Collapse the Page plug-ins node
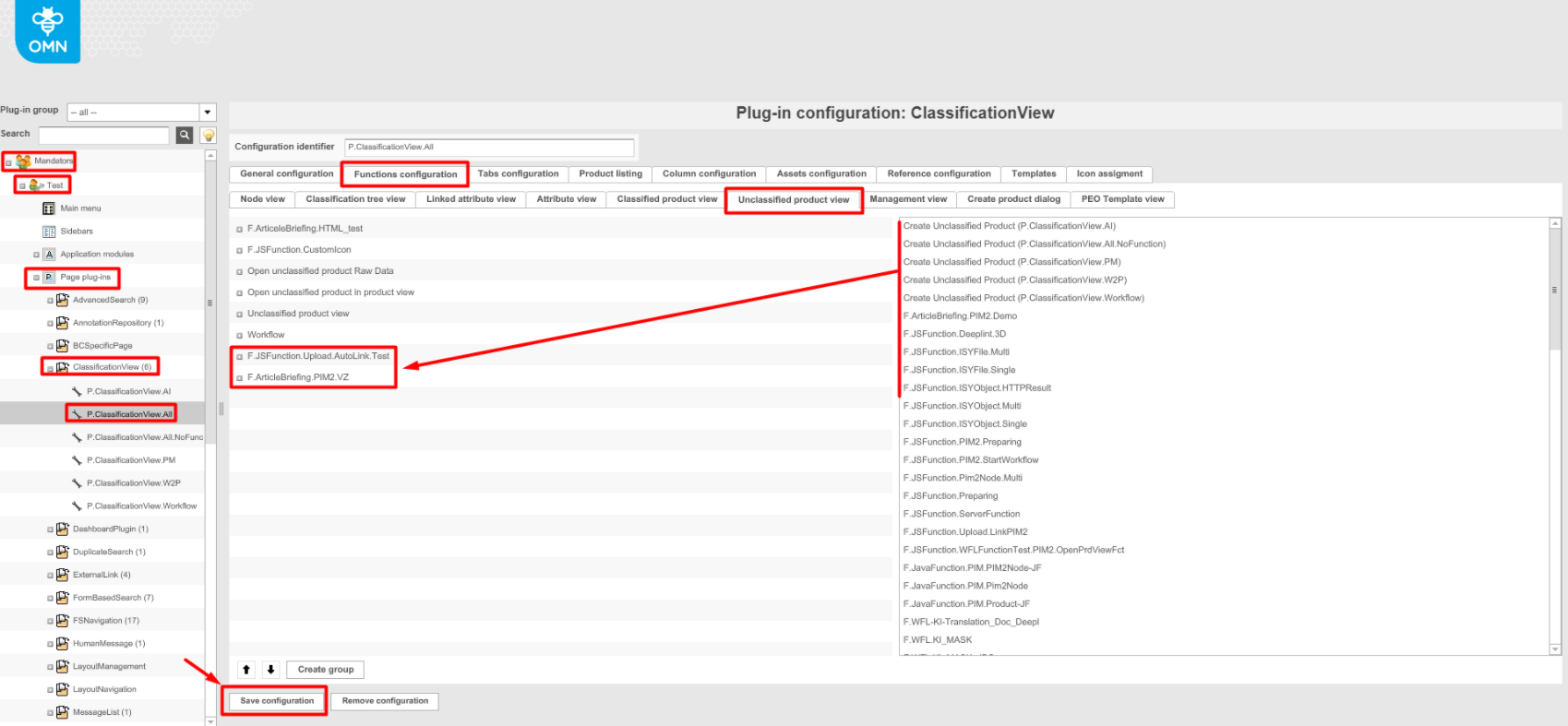The width and height of the screenshot is (1568, 726). [36, 278]
